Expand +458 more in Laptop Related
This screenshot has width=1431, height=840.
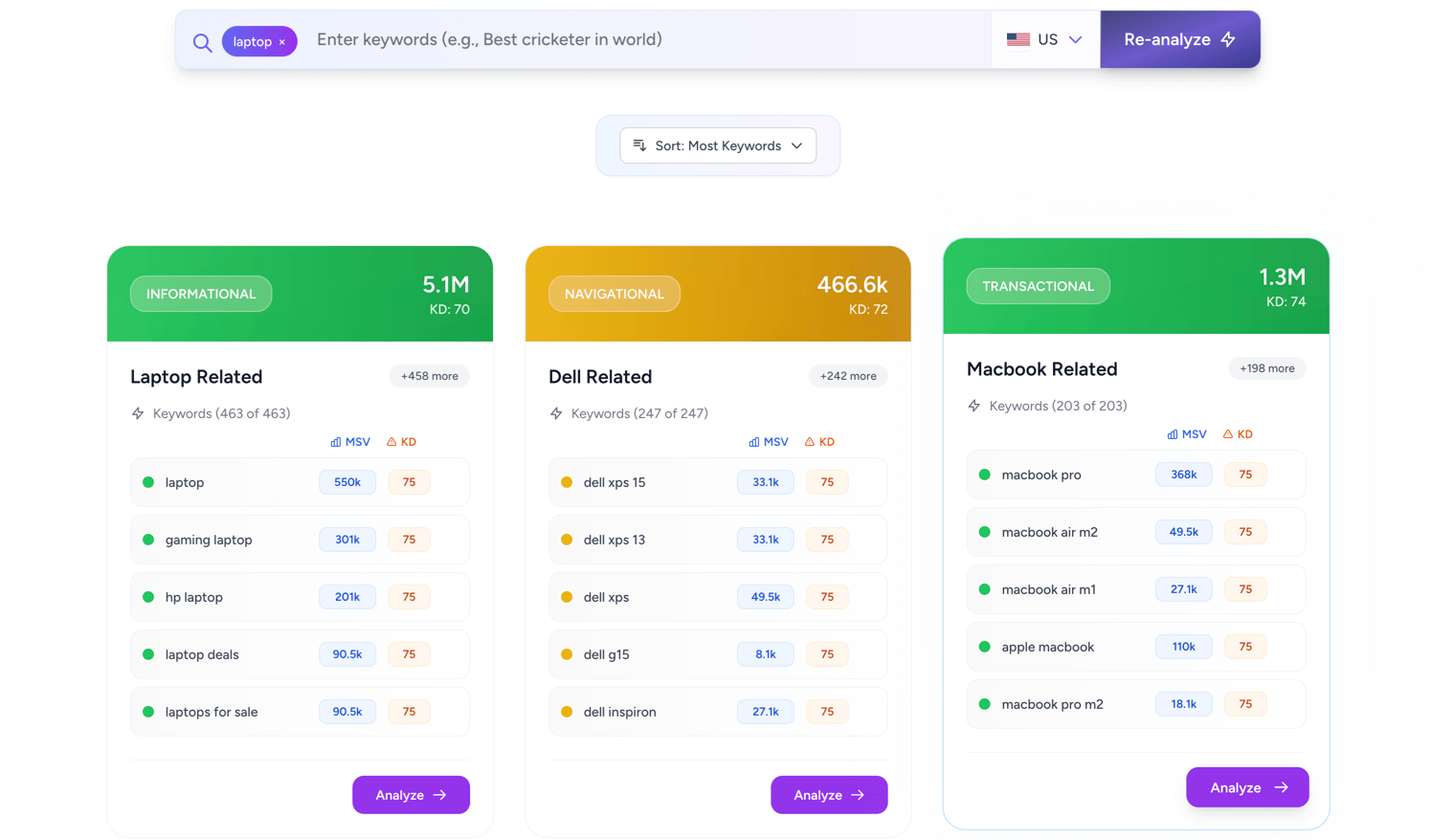429,376
